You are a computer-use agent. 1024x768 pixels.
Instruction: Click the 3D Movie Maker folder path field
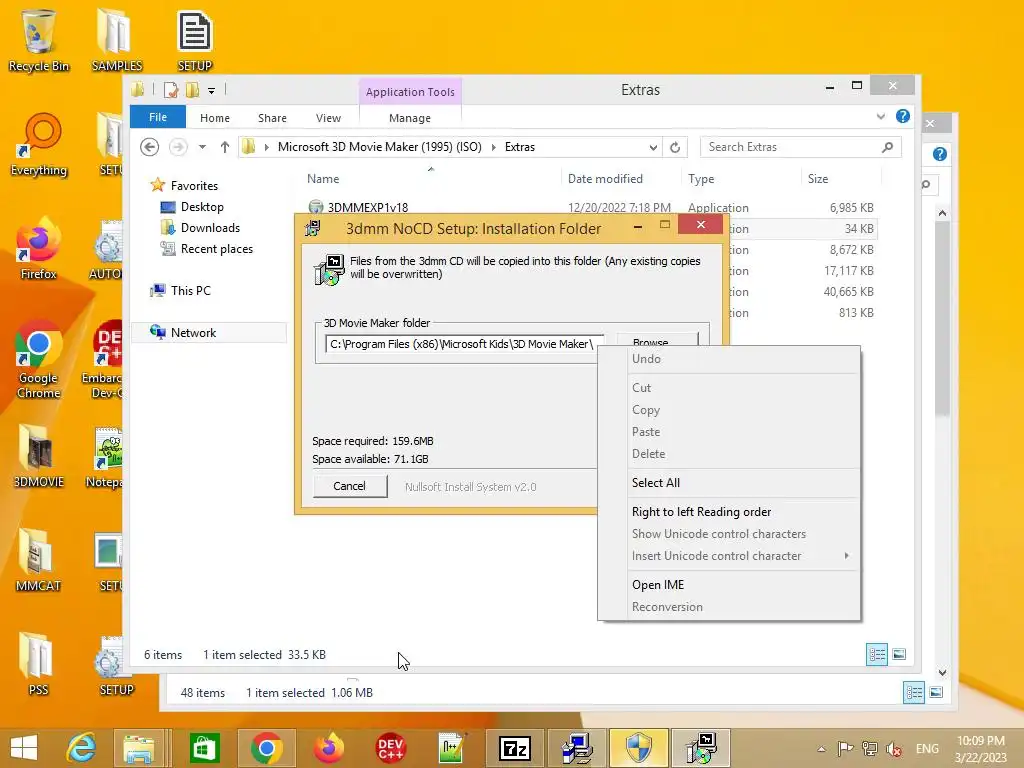(465, 344)
